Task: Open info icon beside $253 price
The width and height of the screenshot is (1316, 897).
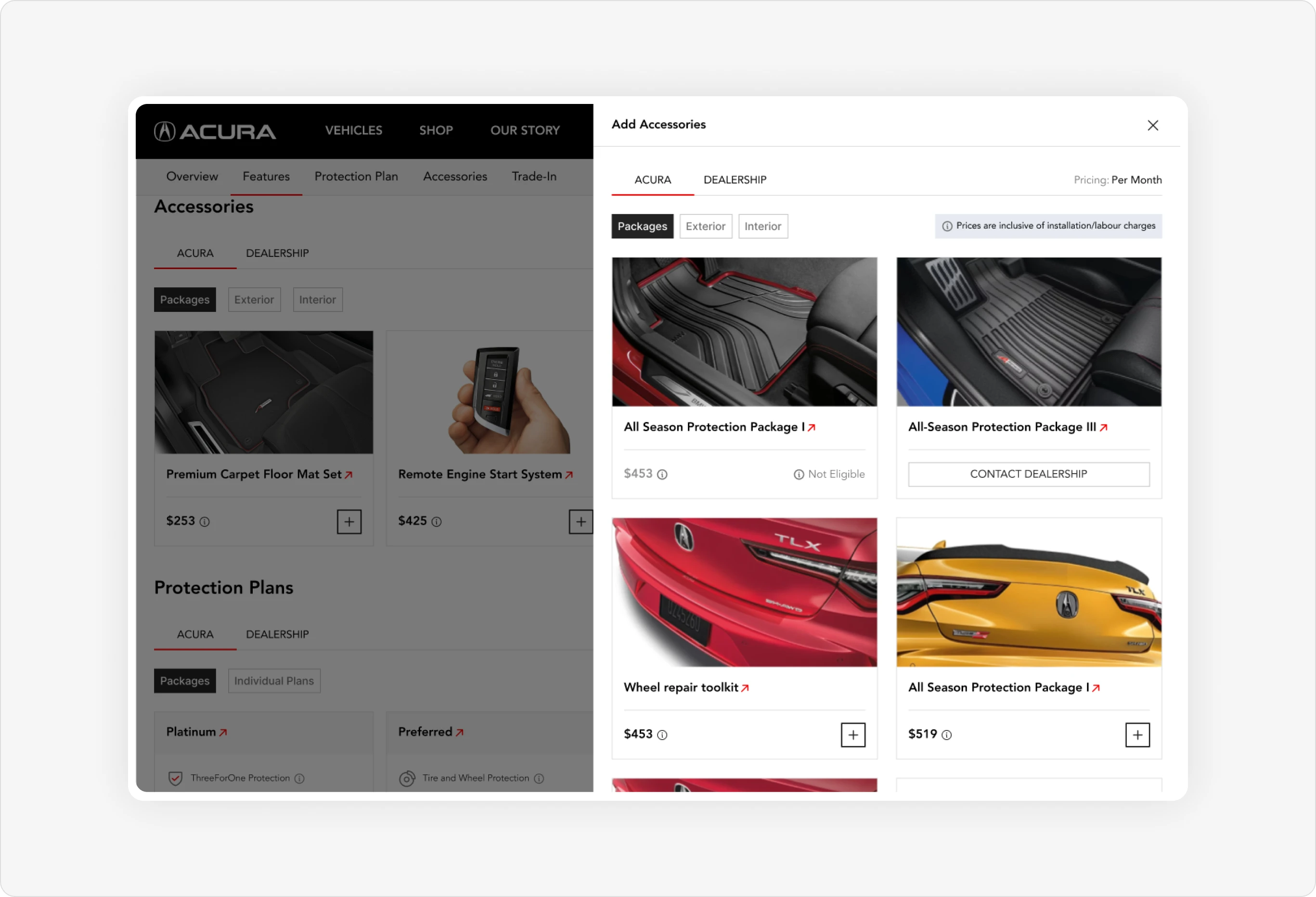Action: coord(205,522)
